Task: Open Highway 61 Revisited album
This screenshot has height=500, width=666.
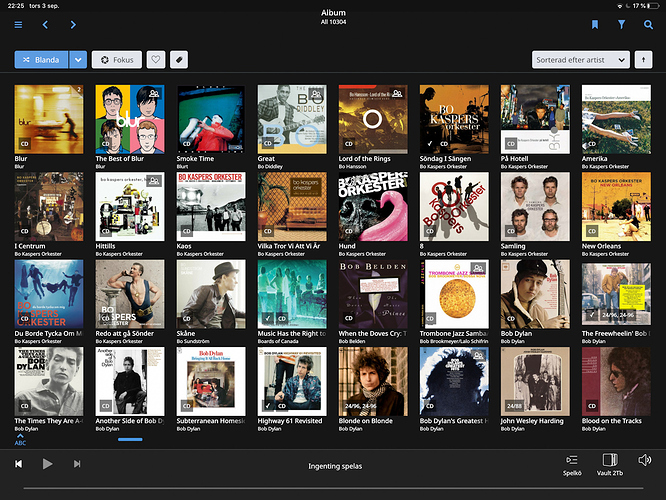Action: click(292, 381)
